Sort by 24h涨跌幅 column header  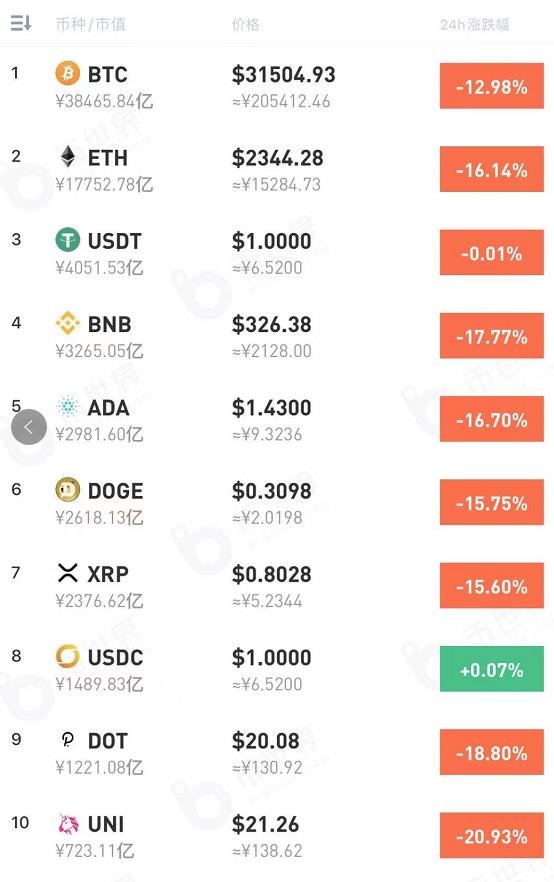pos(475,24)
